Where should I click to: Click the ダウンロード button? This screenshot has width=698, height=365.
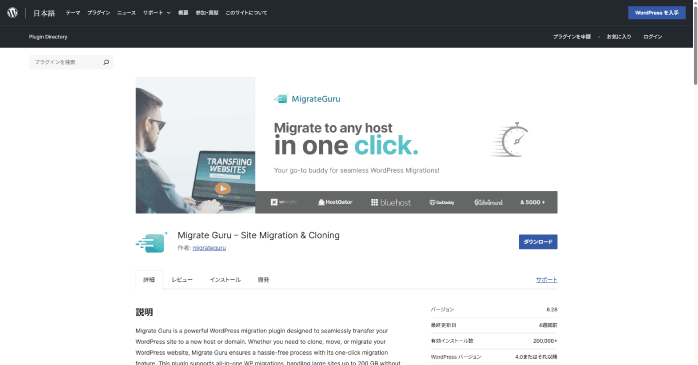tap(538, 242)
